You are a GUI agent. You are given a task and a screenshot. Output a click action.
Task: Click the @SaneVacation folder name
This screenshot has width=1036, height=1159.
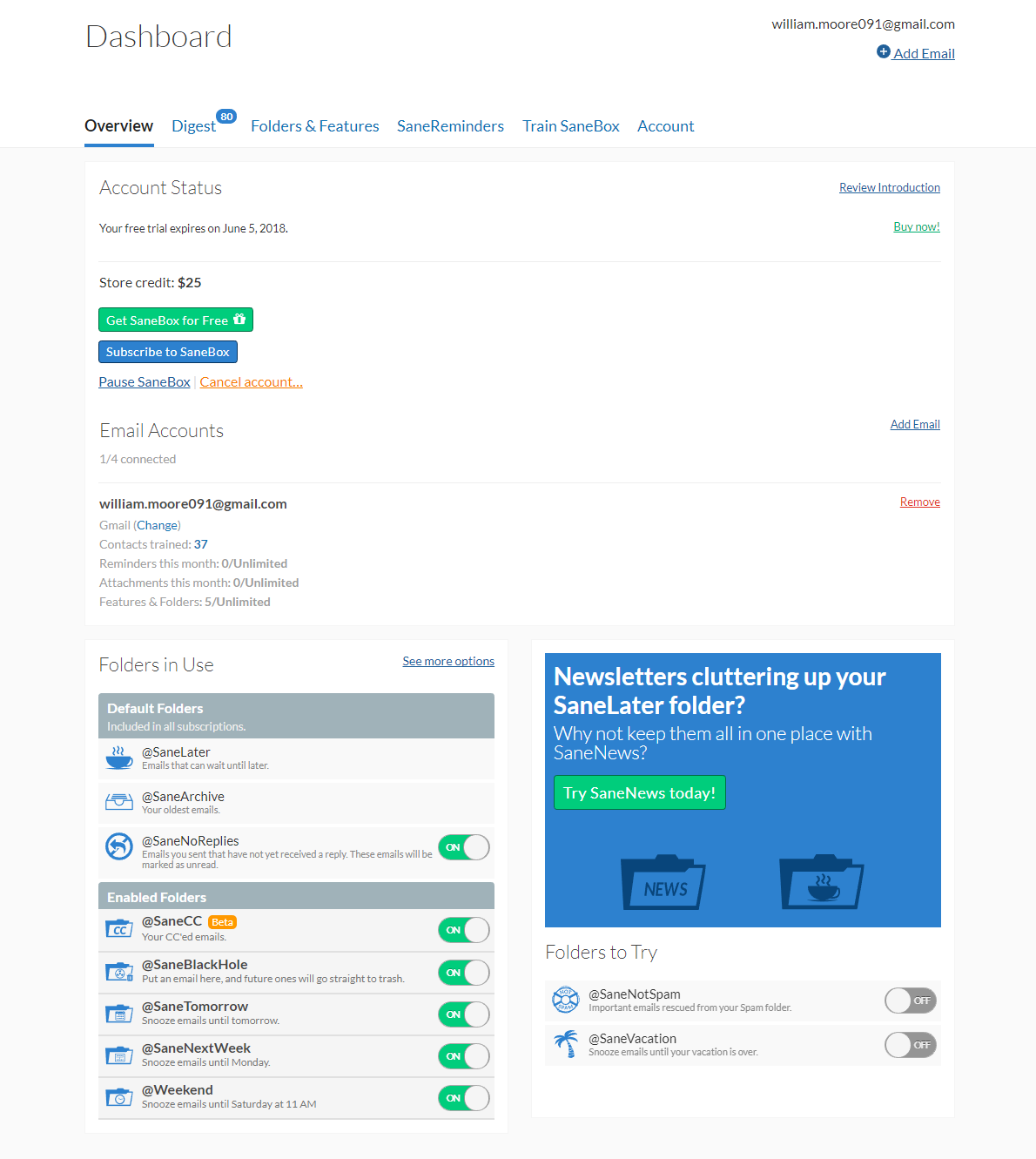[x=633, y=1039]
